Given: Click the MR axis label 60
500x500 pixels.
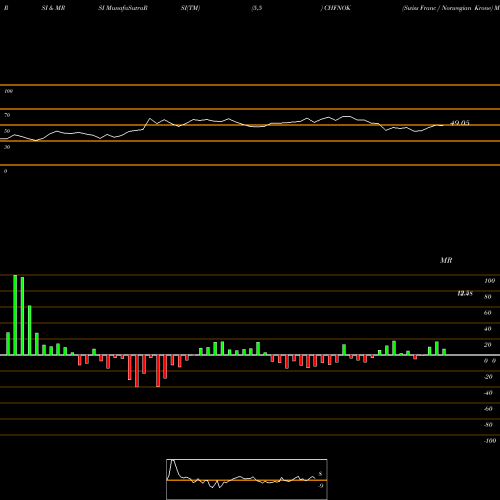Looking at the screenshot, I should click(488, 313).
